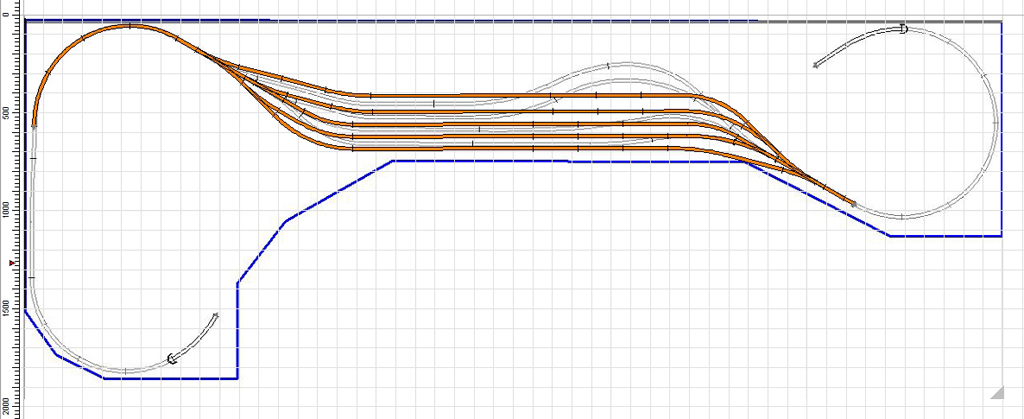The height and width of the screenshot is (419, 1024).
Task: Click the 500 mark on the vertical ruler
Action: [x=8, y=113]
